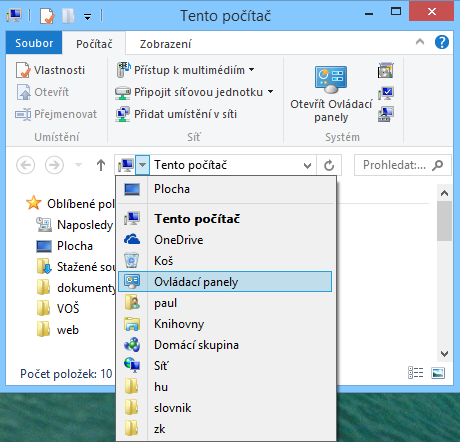Open the blue Help question mark

tap(442, 42)
